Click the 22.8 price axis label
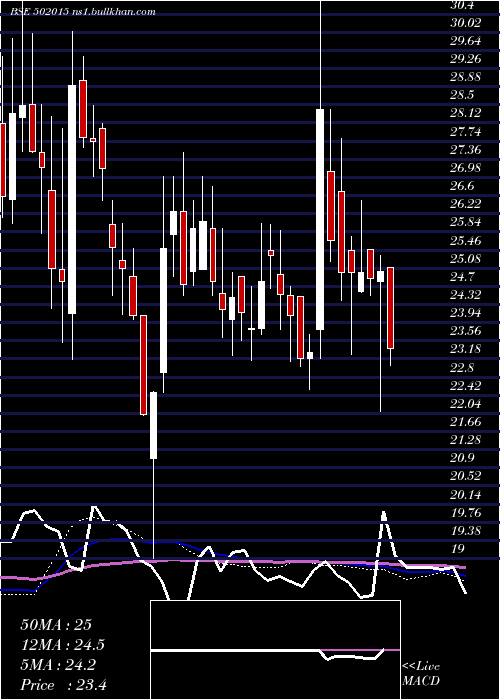Screen dimensions: 500x700 click(463, 367)
